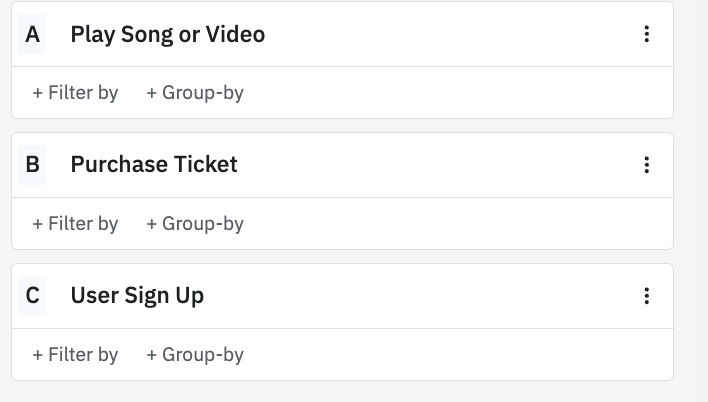Open the kebab menu for User Sign Up

646,295
